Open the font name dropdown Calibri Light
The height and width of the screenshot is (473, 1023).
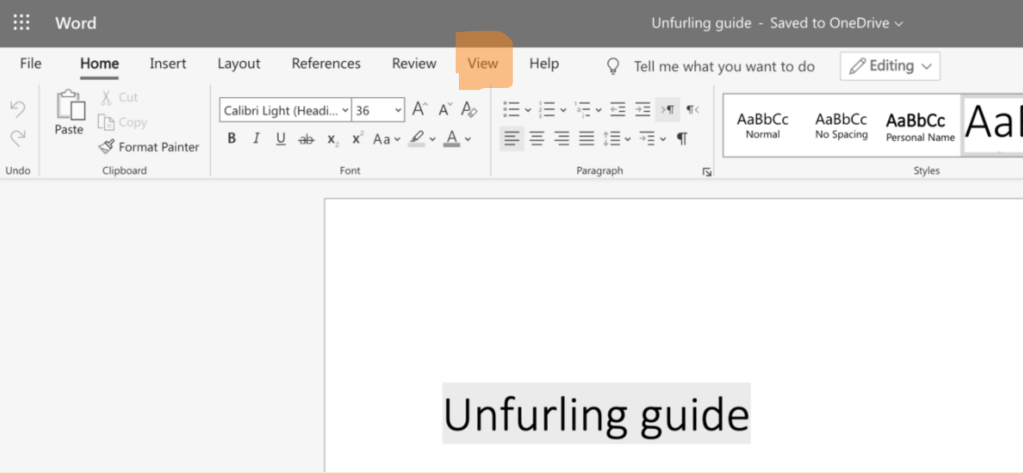[x=285, y=110]
